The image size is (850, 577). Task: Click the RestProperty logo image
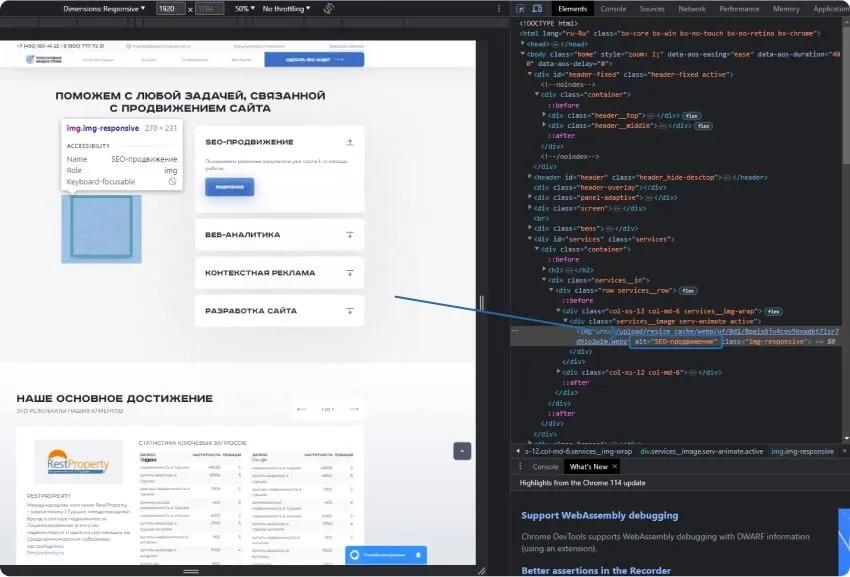coord(78,461)
